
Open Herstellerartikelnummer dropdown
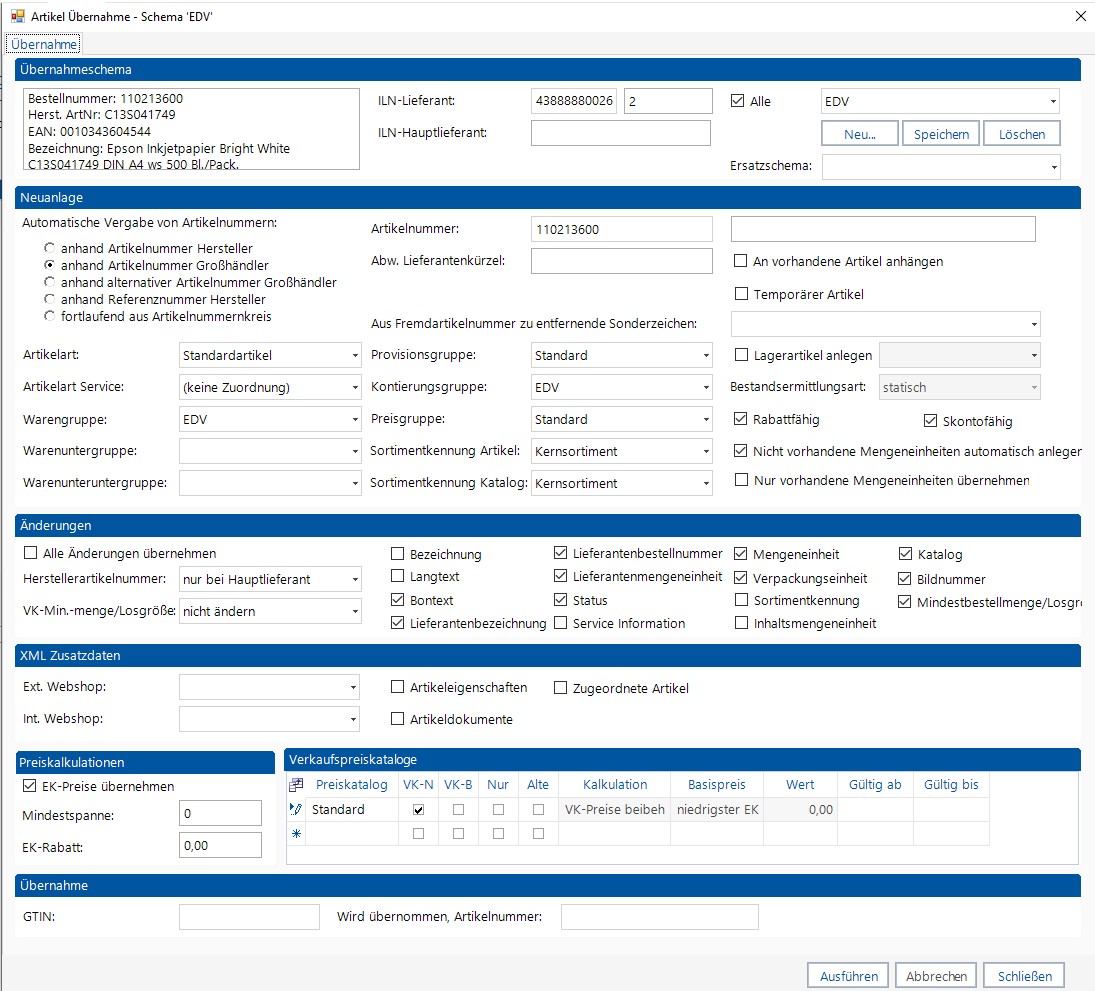click(x=355, y=579)
